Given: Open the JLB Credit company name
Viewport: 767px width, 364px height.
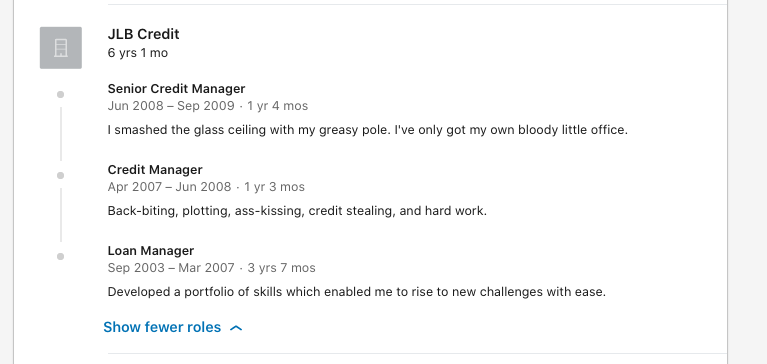Looking at the screenshot, I should tap(143, 34).
